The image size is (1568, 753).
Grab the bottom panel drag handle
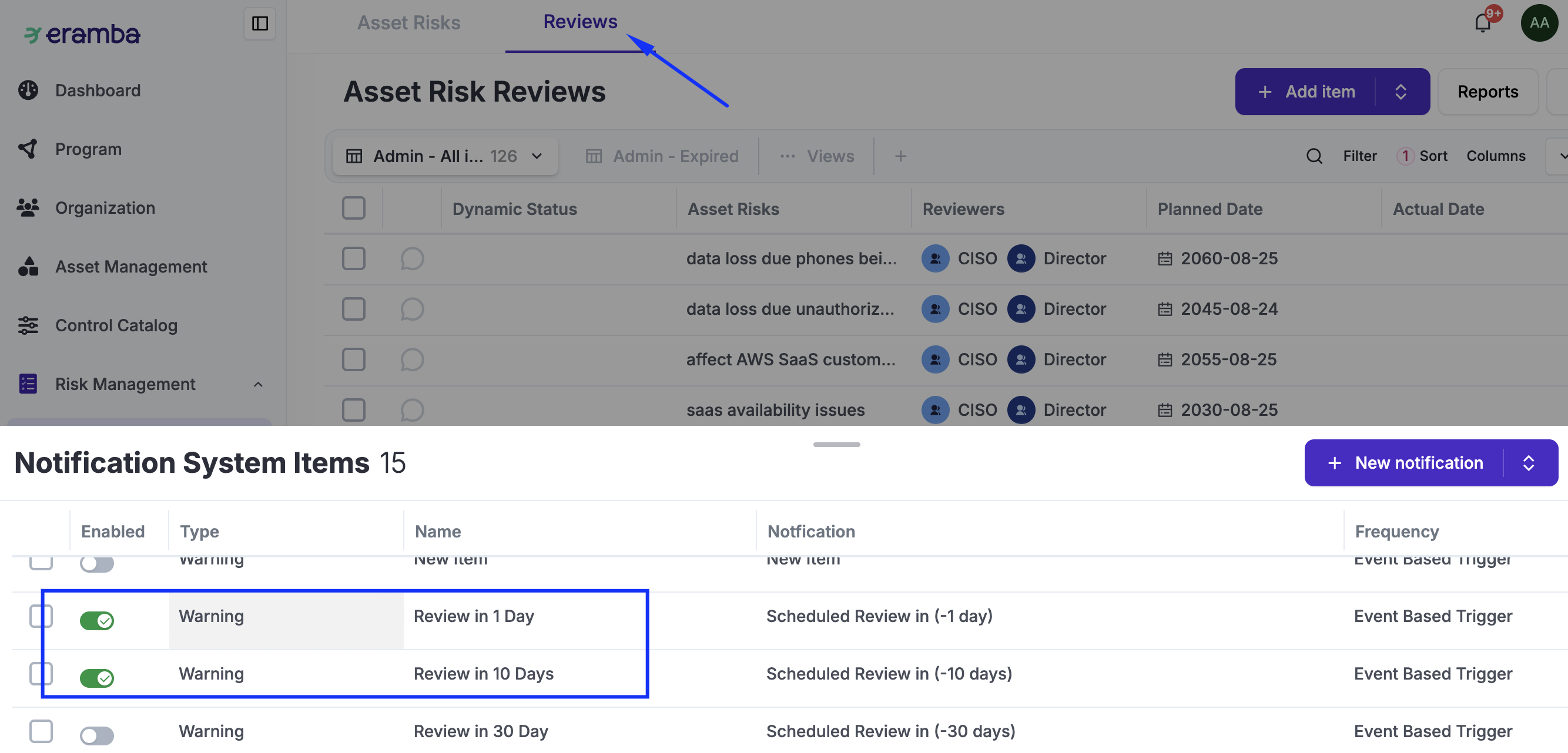click(836, 445)
